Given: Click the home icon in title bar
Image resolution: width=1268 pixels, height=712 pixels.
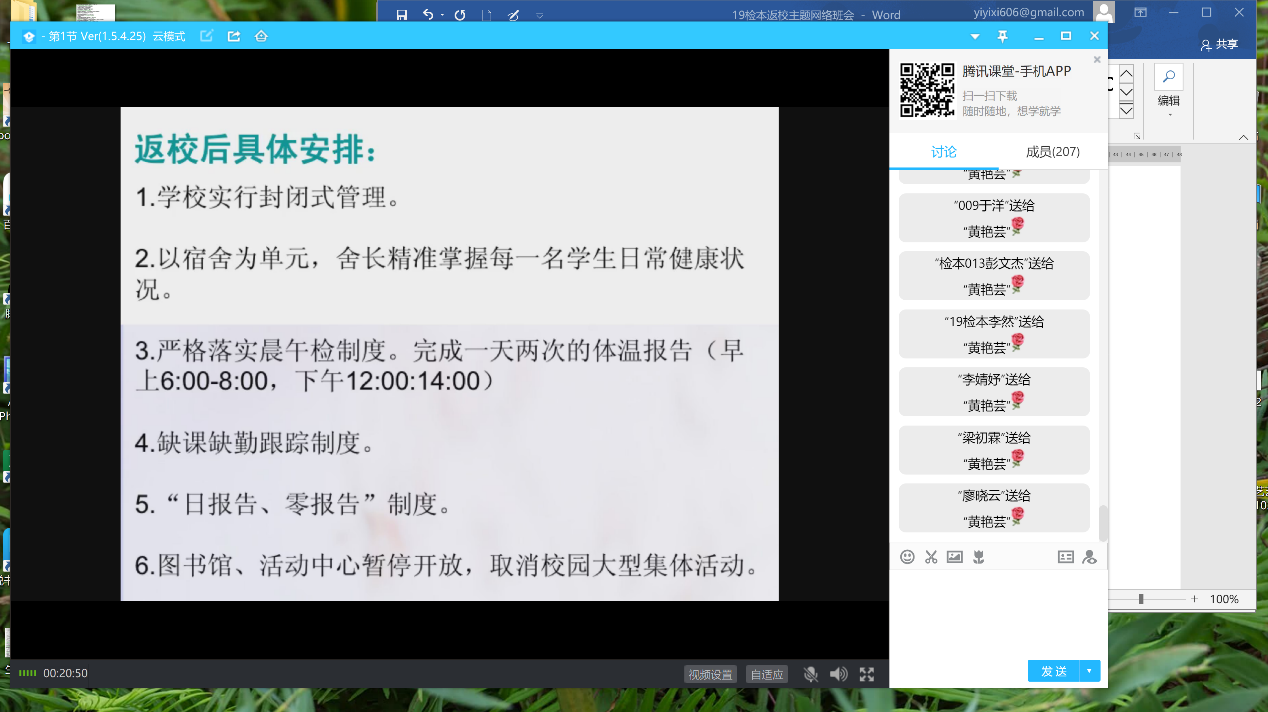Looking at the screenshot, I should point(261,36).
